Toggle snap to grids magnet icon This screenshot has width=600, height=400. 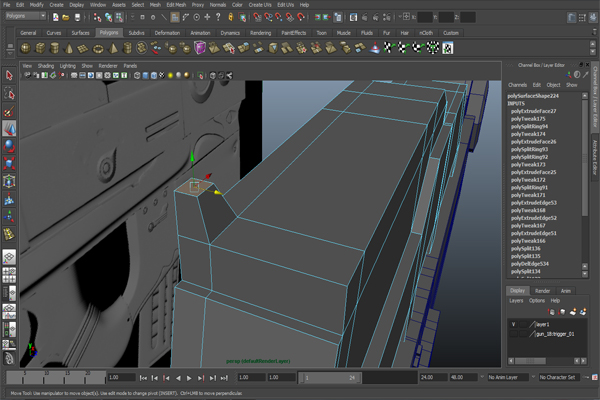point(258,17)
